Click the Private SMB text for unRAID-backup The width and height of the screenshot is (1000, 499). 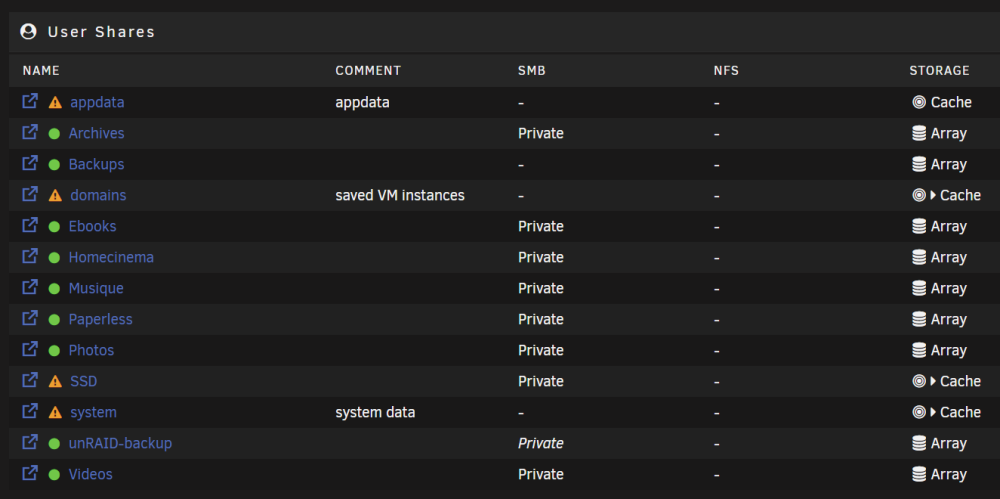point(541,443)
